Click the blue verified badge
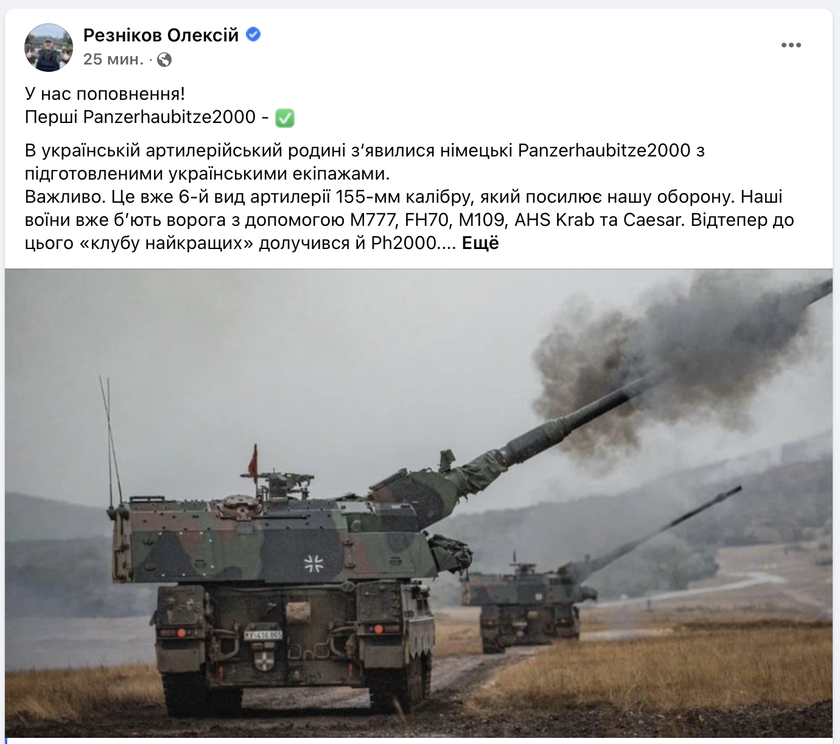840x744 pixels. [x=253, y=35]
